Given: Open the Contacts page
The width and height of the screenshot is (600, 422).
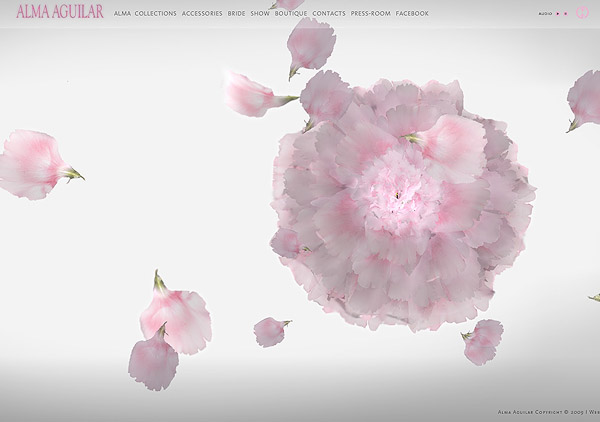Looking at the screenshot, I should (x=329, y=13).
